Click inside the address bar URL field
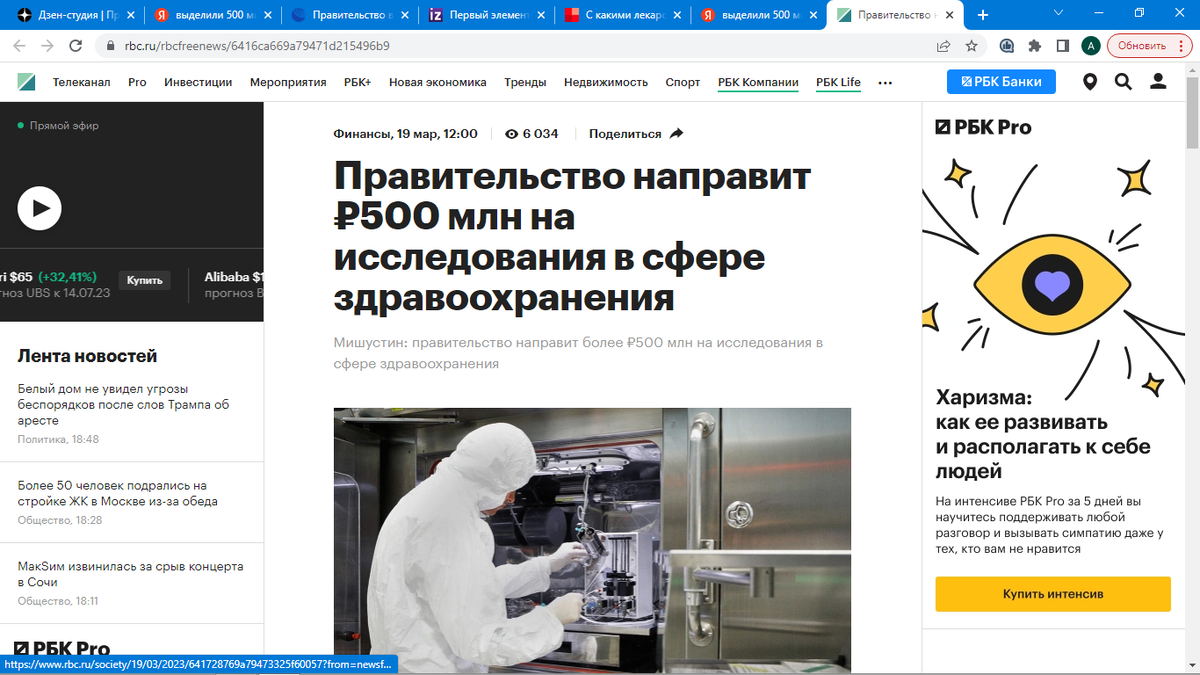The width and height of the screenshot is (1200, 675). pyautogui.click(x=300, y=46)
